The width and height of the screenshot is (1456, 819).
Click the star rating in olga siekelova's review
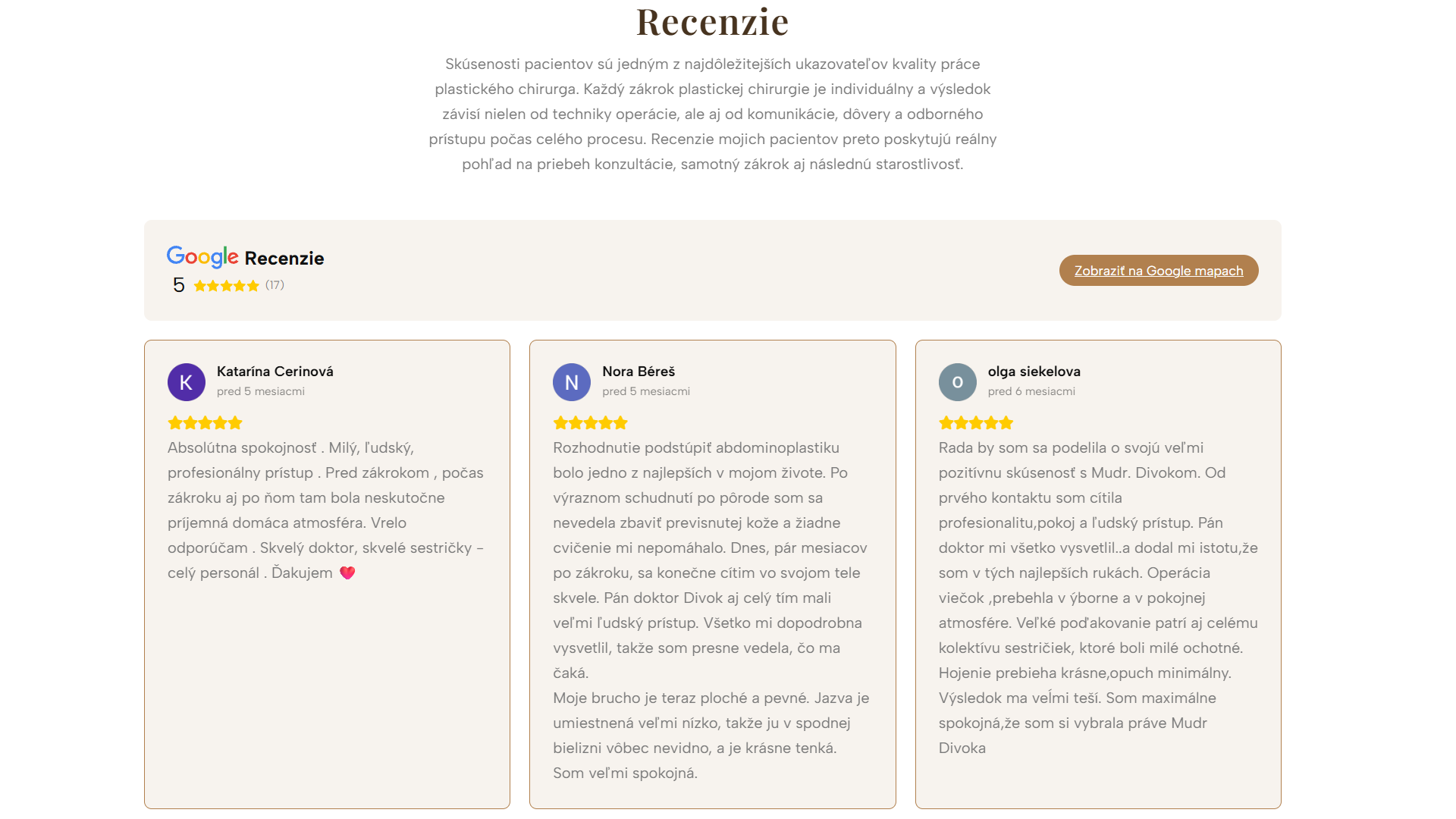976,422
